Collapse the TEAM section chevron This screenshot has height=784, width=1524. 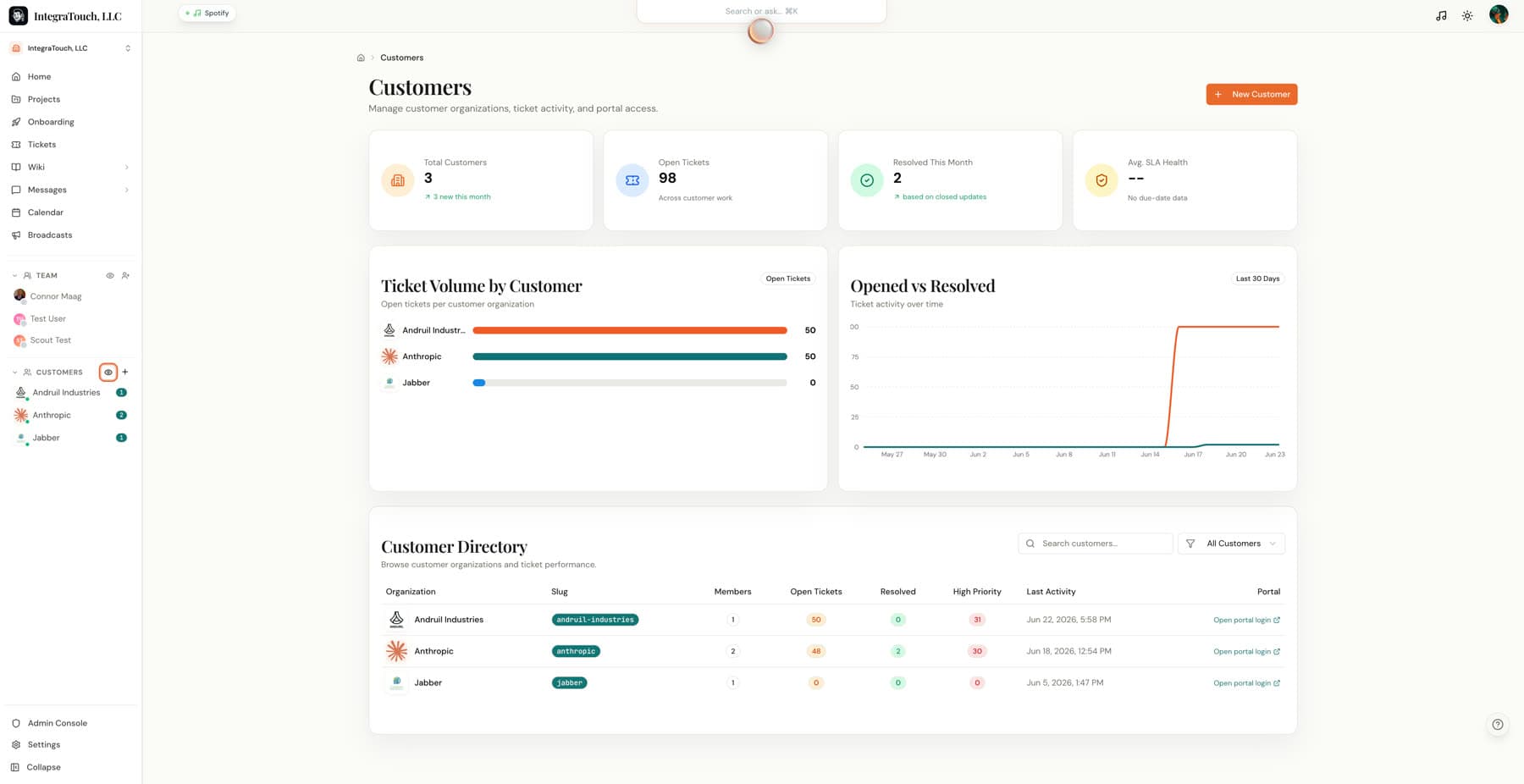pos(14,275)
